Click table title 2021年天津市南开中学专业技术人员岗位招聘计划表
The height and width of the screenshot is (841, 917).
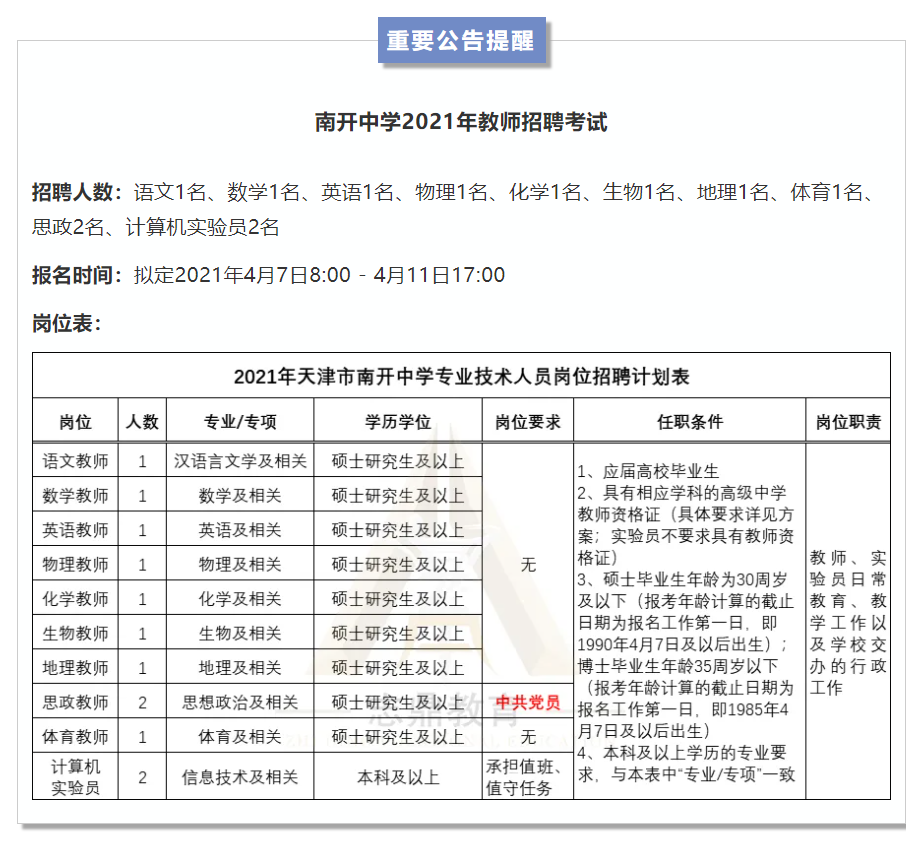[461, 376]
